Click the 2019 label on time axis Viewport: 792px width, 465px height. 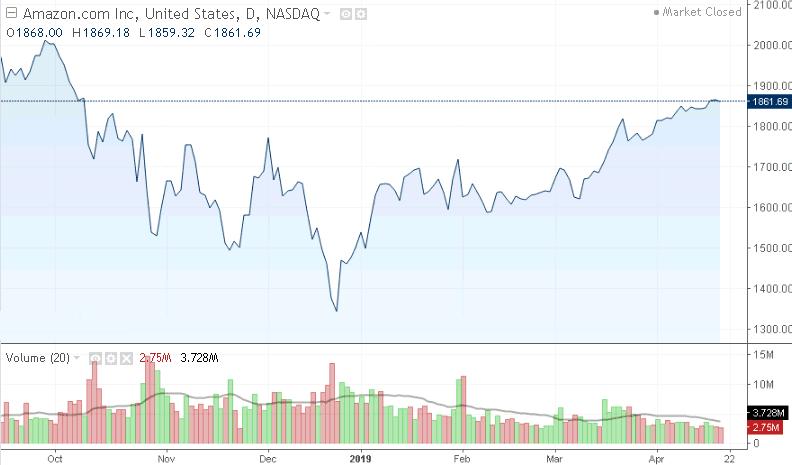tap(360, 456)
